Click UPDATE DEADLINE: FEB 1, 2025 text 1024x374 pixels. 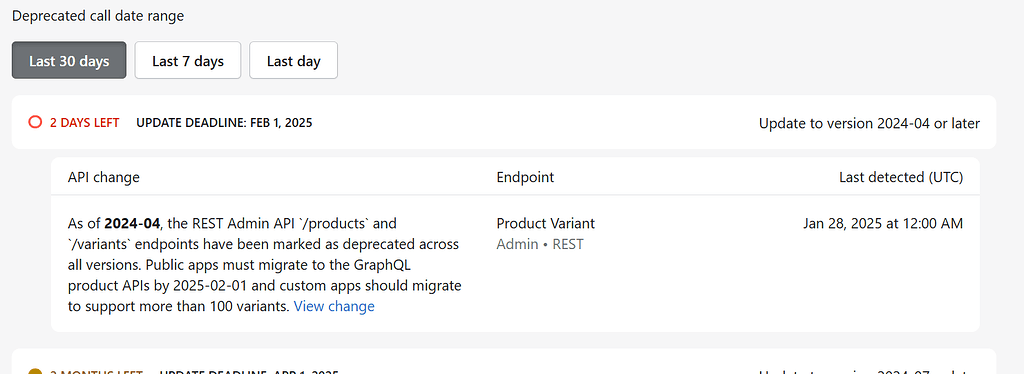tap(224, 123)
